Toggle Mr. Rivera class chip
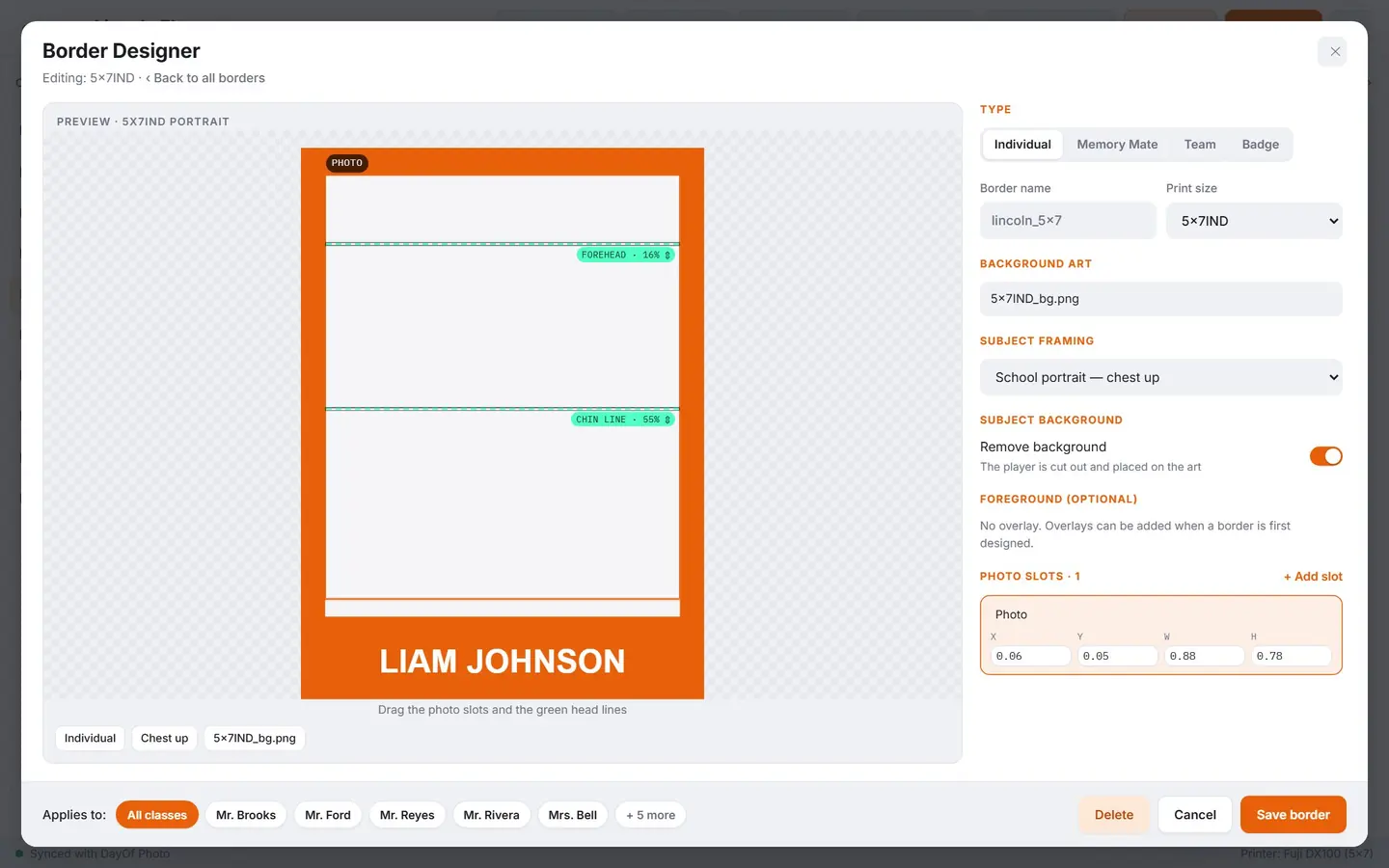Screen dimensions: 1389x868 tap(491, 815)
